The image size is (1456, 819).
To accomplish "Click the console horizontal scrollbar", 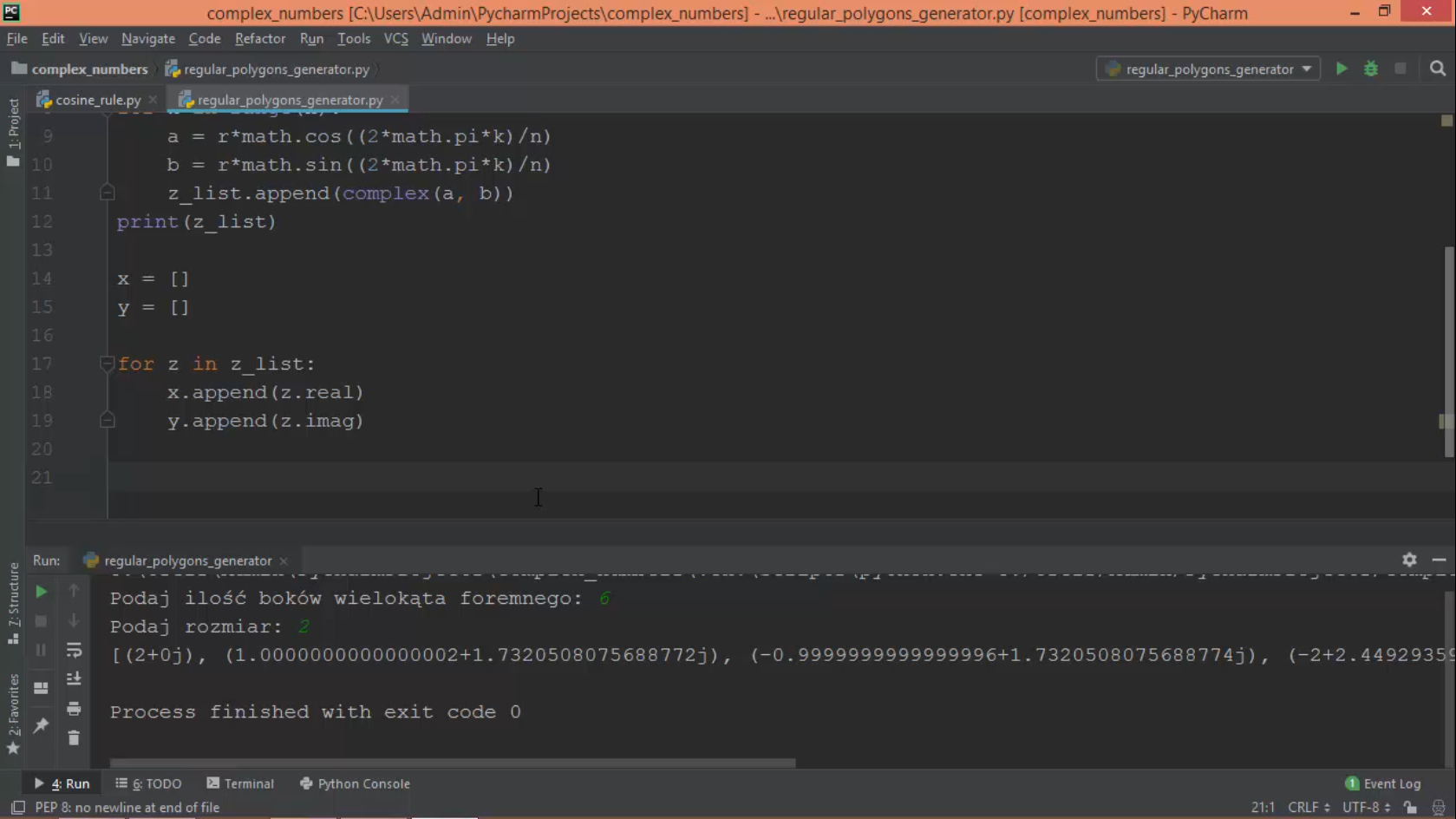I will [452, 763].
